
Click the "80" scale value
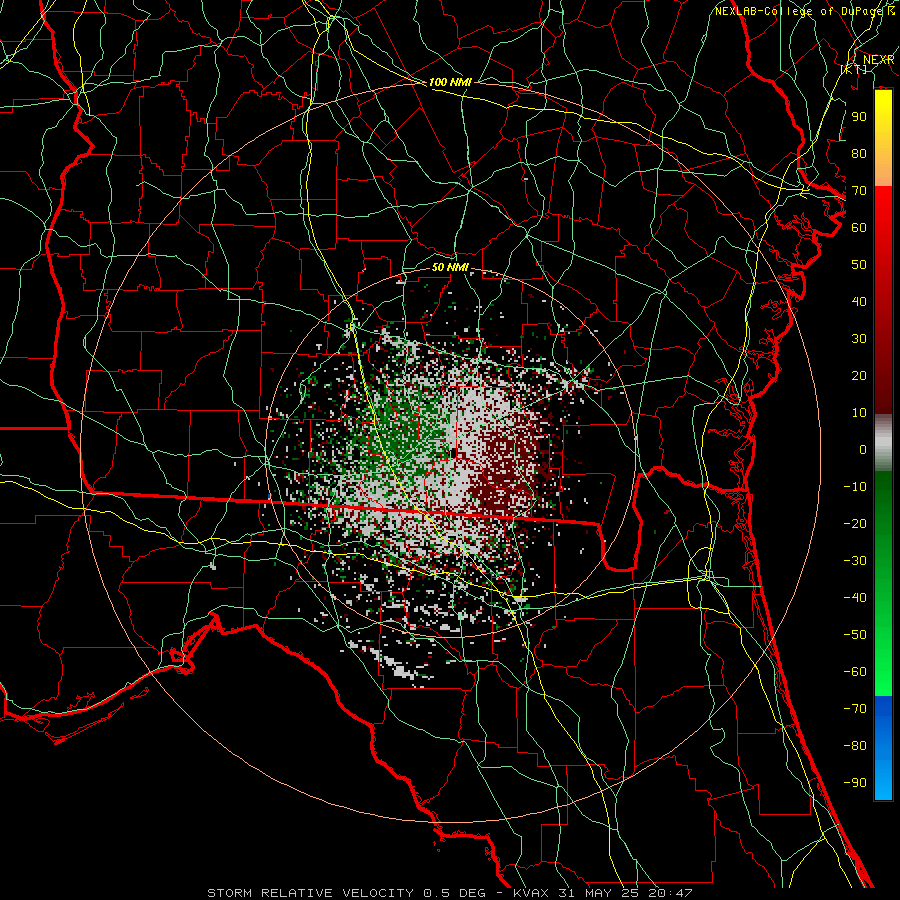tap(859, 153)
